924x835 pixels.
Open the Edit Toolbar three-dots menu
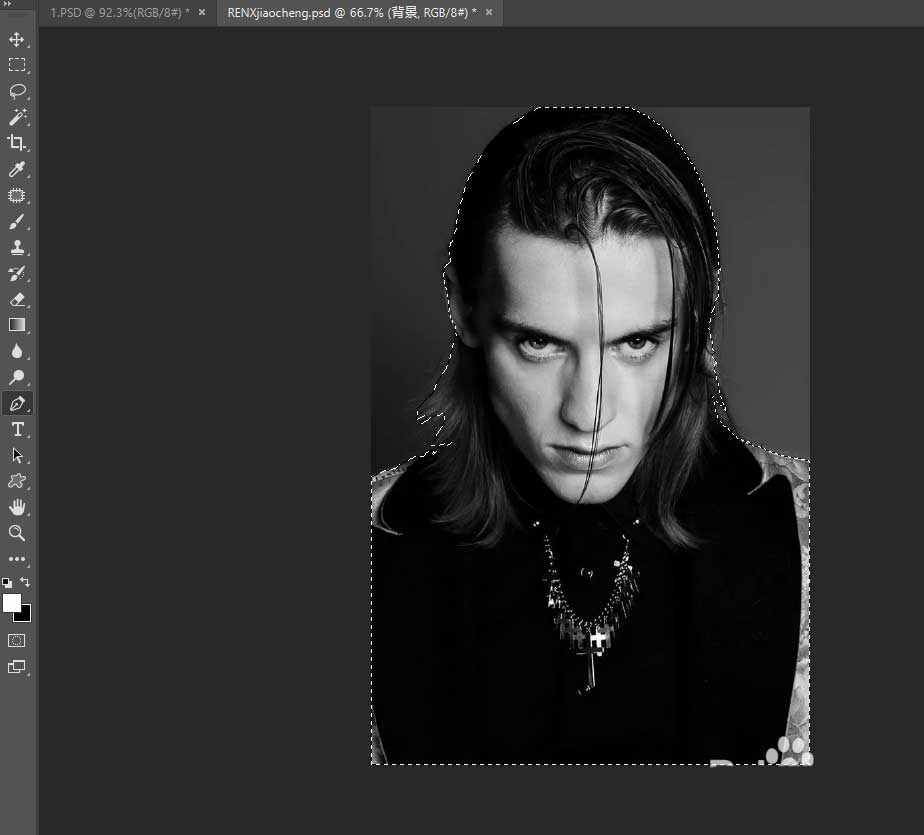click(16, 559)
